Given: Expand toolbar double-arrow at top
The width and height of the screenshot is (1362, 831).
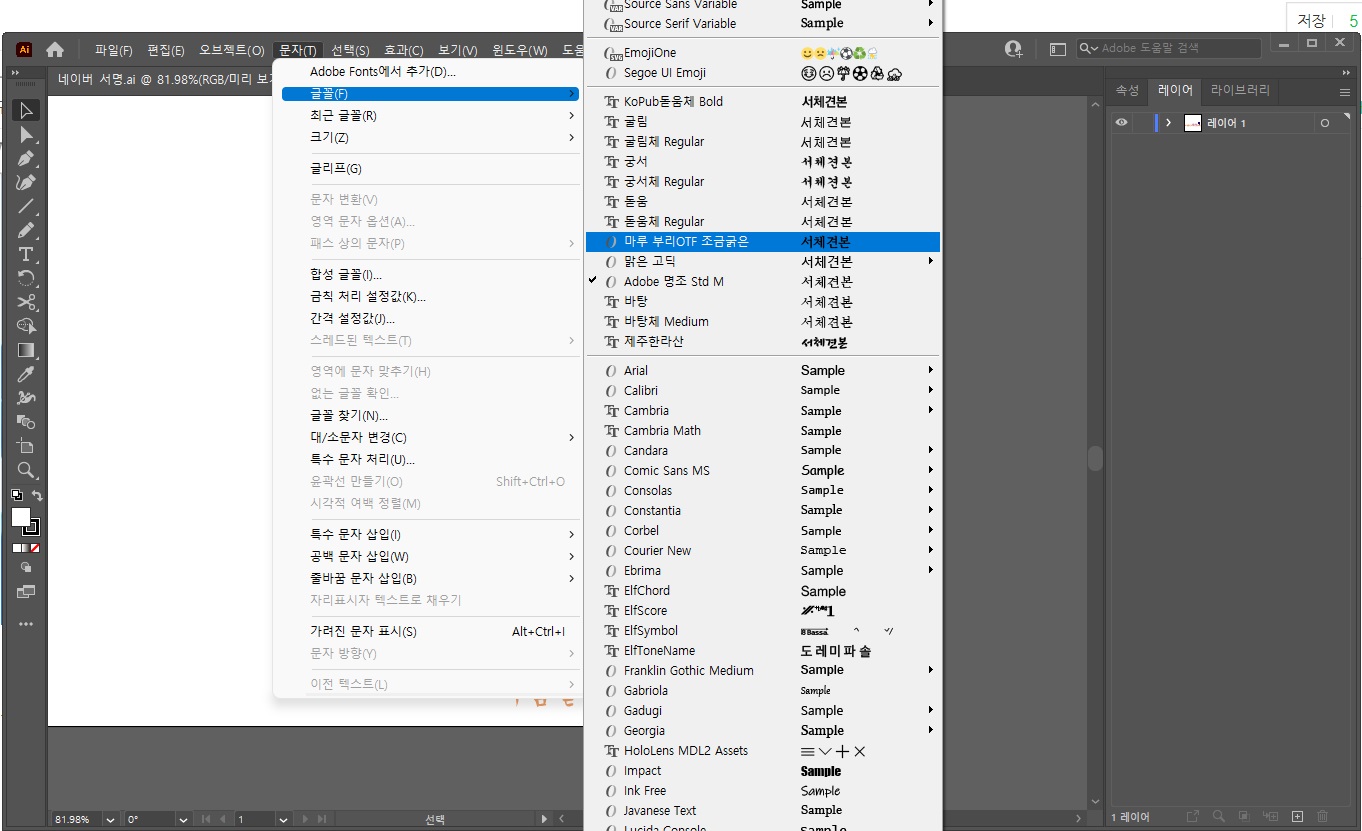Looking at the screenshot, I should coord(16,73).
